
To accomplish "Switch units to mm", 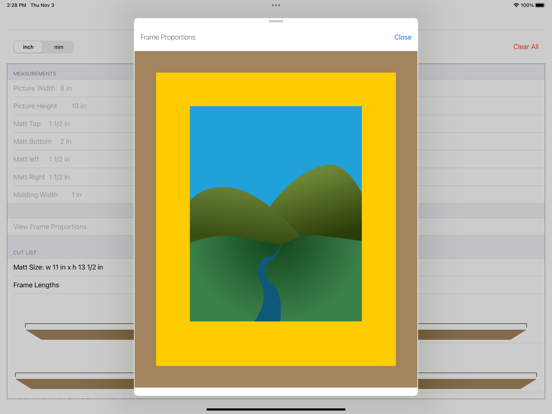I will [58, 47].
